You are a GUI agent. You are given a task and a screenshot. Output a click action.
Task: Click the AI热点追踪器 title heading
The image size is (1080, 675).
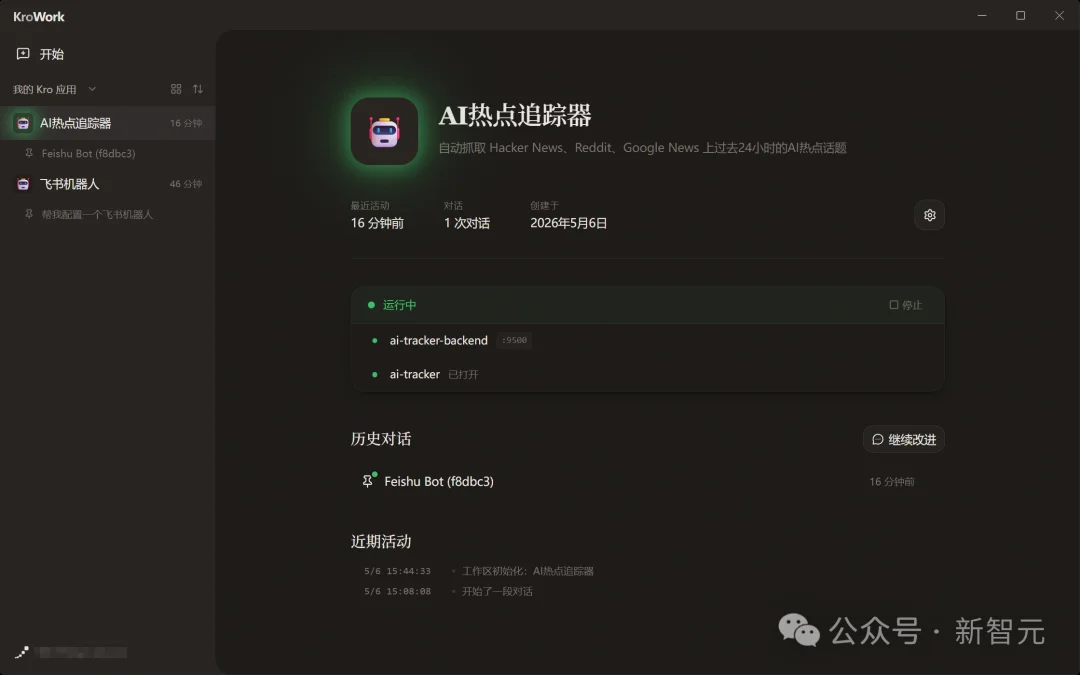coord(515,115)
